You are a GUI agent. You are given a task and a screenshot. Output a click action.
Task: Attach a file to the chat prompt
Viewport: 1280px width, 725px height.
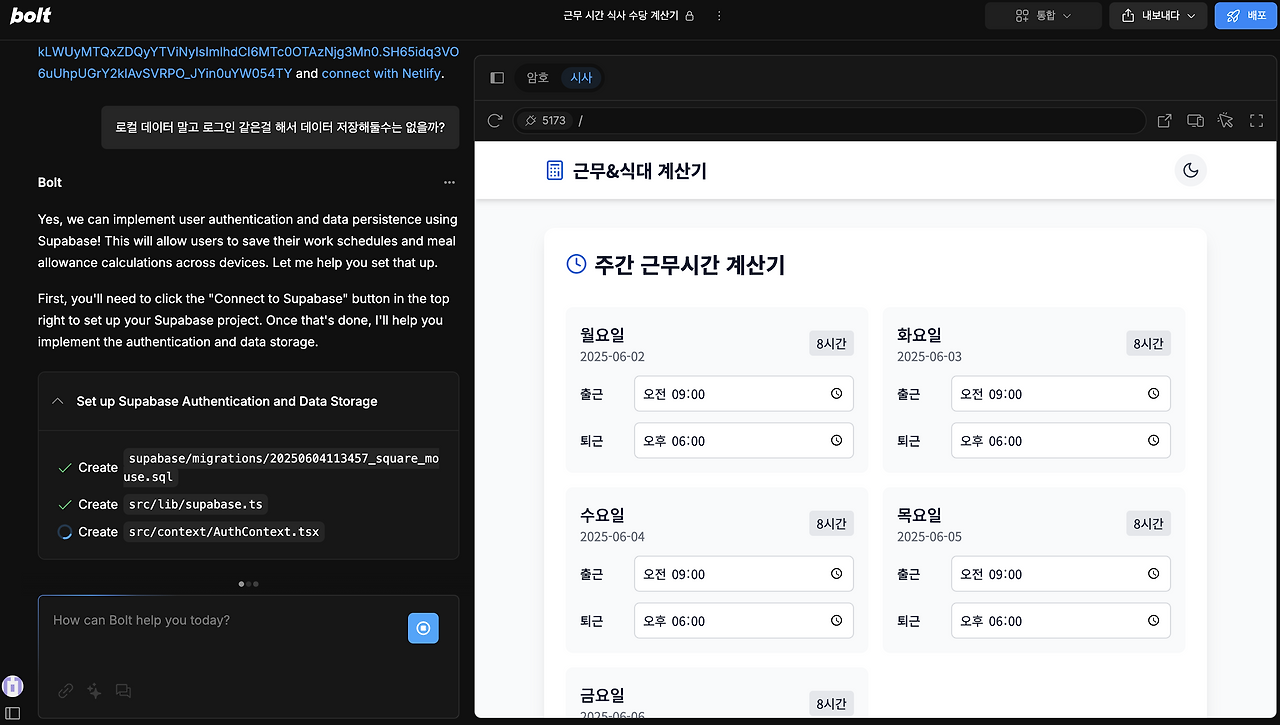(65, 690)
